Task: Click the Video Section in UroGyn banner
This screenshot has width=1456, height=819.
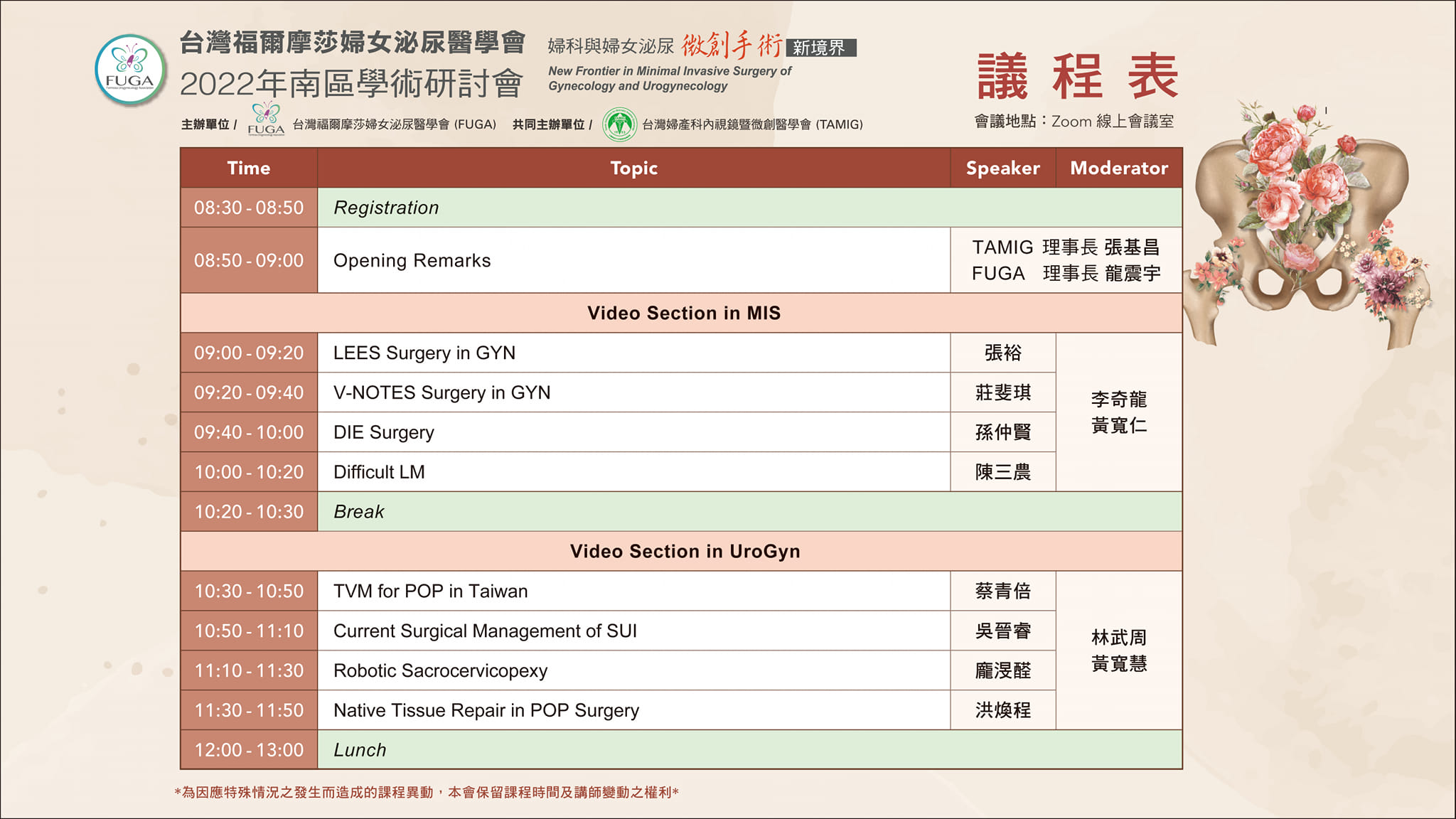Action: tap(684, 551)
